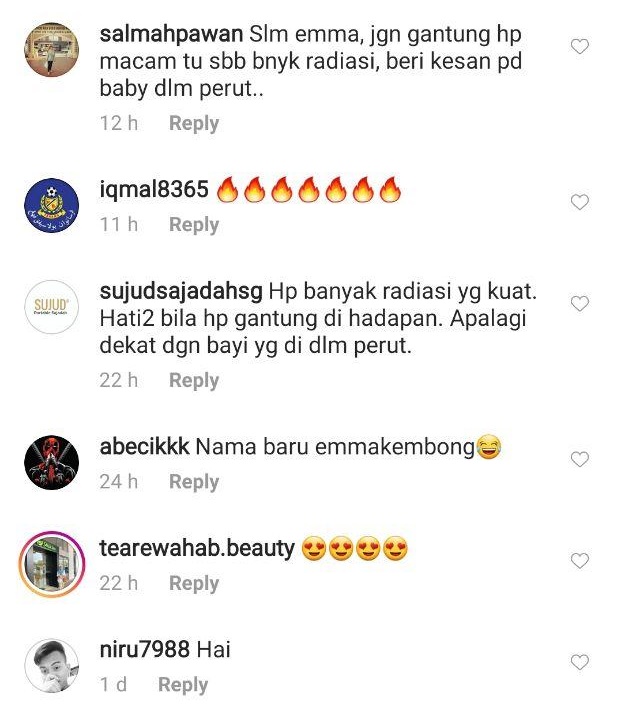
Task: Reply to abecikkk's comment
Action: [x=194, y=482]
